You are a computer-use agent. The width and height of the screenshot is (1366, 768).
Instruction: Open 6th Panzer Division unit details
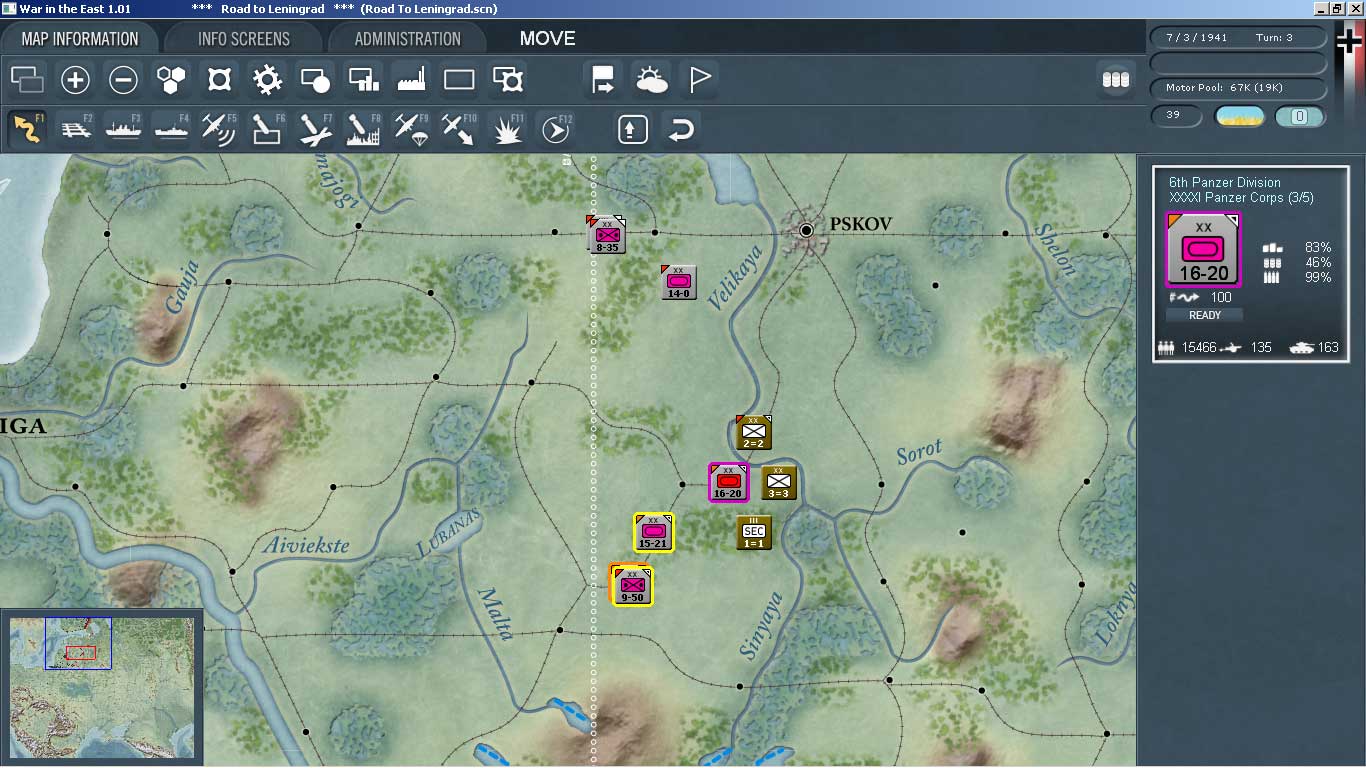1224,182
